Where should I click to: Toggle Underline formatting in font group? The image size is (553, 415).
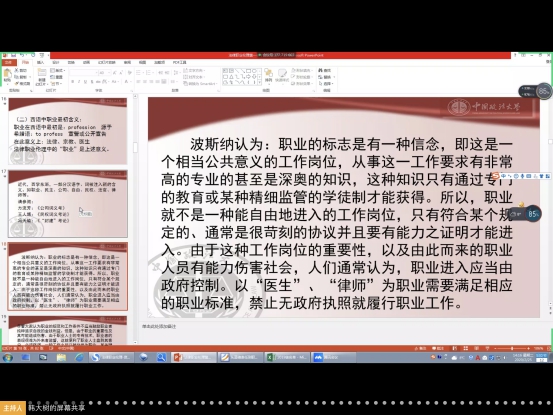tap(85, 82)
